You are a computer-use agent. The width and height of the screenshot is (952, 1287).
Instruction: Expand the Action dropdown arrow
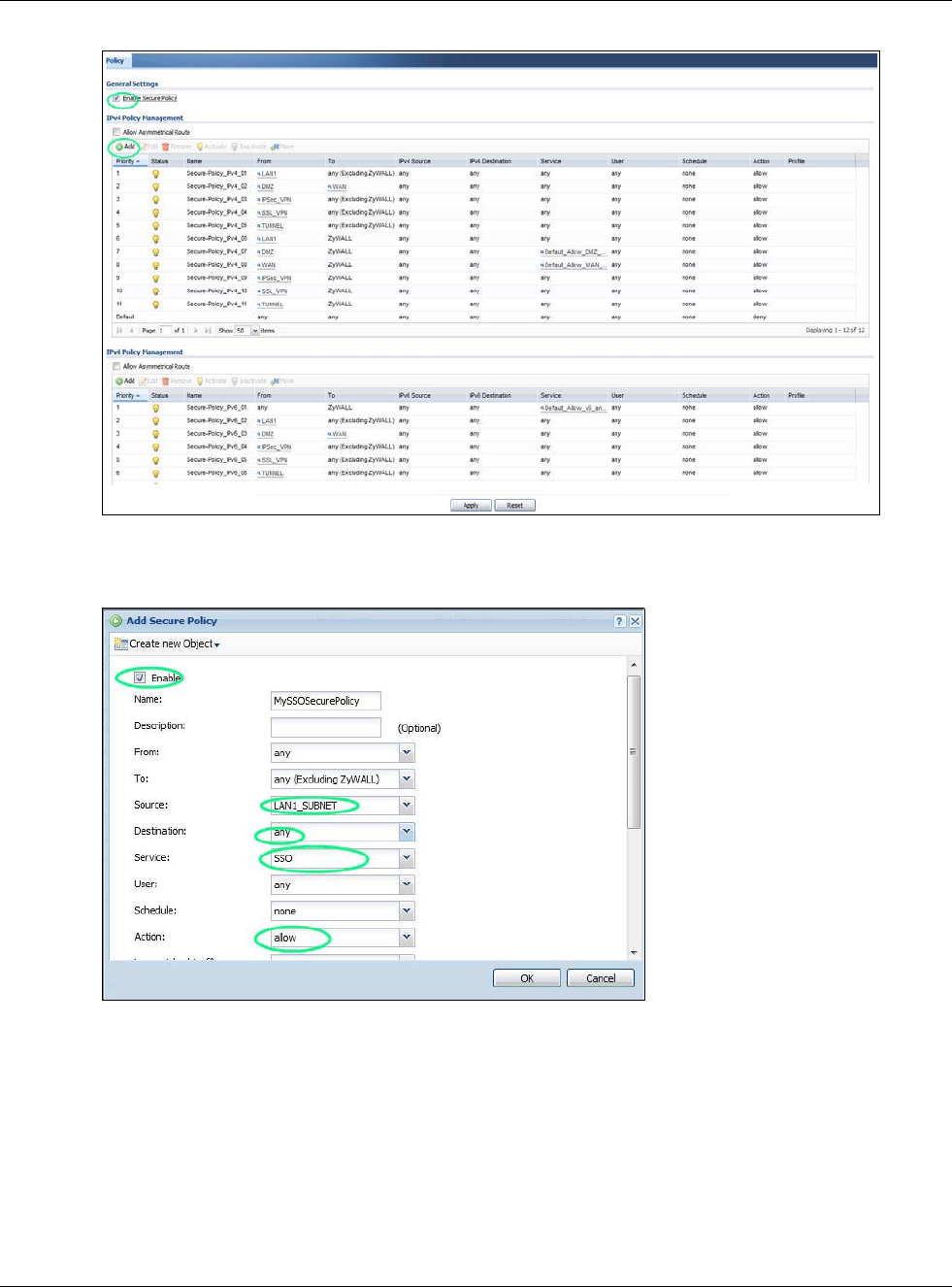click(407, 938)
